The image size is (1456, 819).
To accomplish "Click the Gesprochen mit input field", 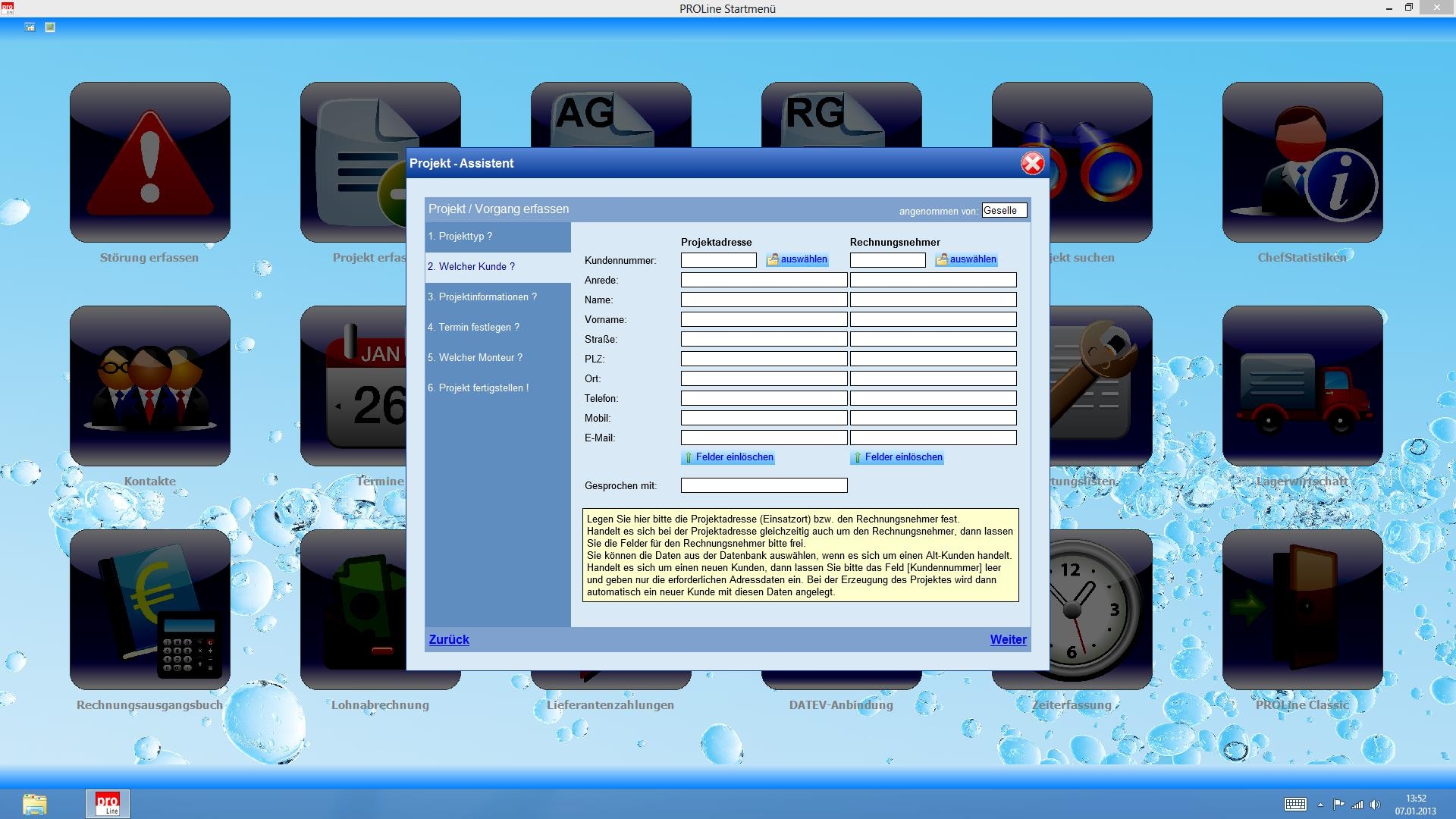I will tap(764, 485).
